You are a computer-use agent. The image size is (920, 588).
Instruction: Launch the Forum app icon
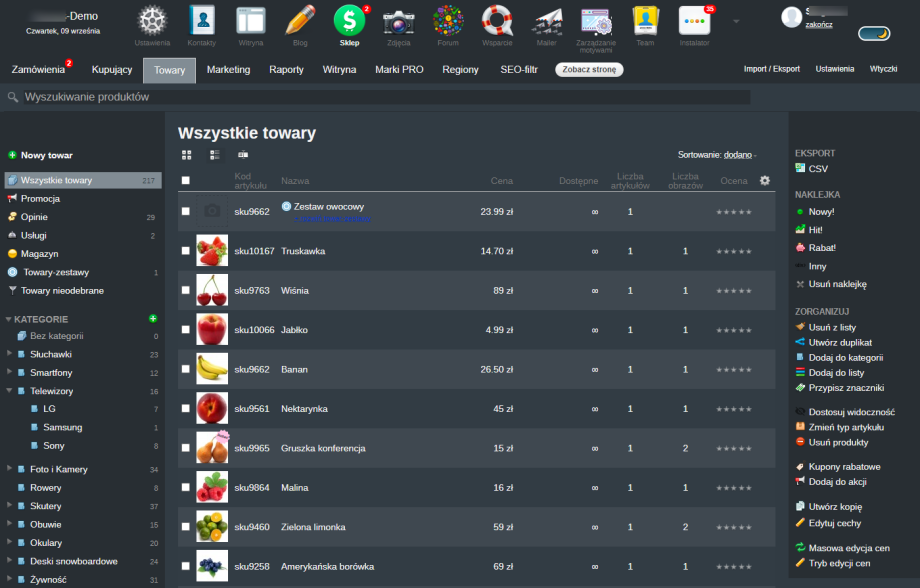(448, 21)
